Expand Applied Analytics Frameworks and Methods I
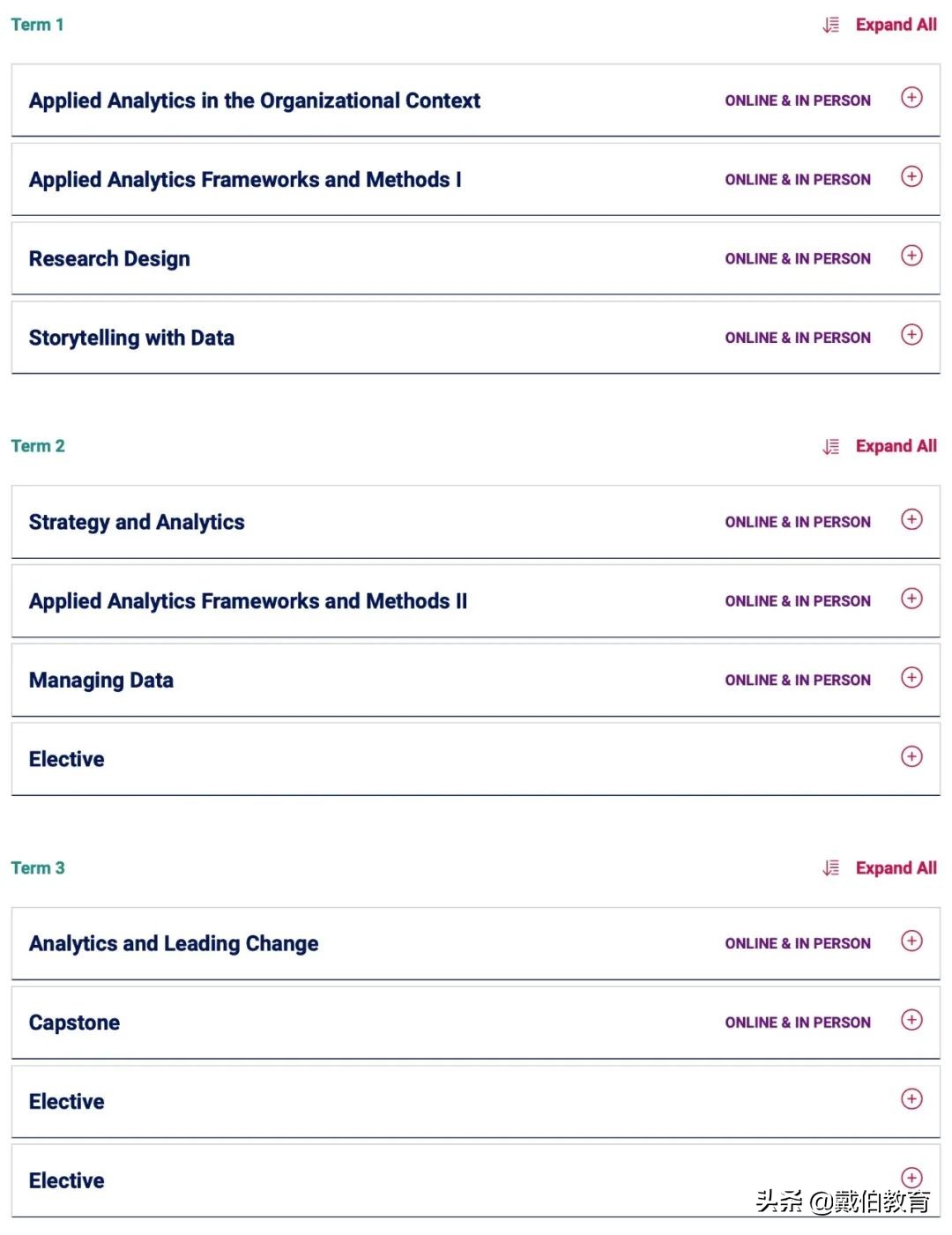Screen dimensions: 952x1235 coord(911,177)
